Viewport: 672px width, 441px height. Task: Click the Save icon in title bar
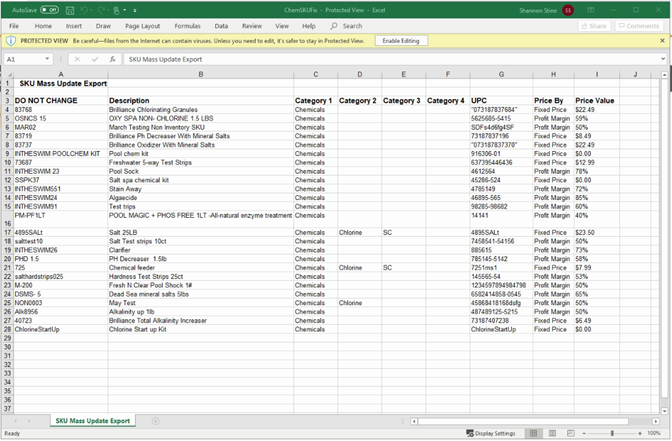point(70,10)
